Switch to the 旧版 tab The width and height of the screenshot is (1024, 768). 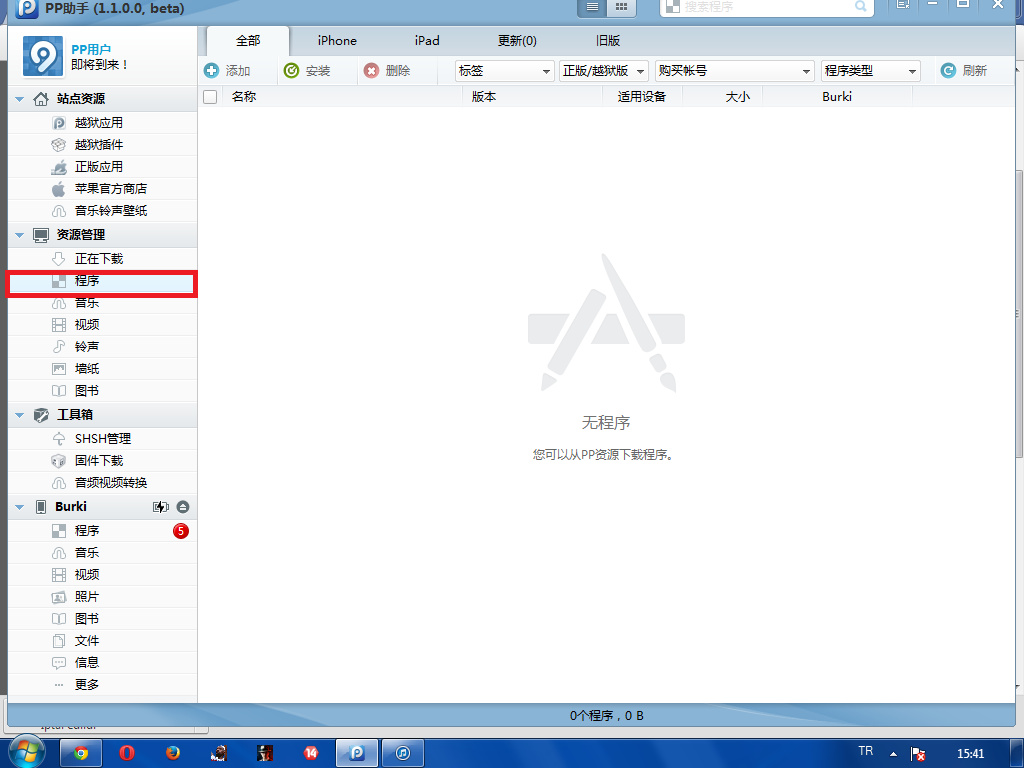coord(607,40)
